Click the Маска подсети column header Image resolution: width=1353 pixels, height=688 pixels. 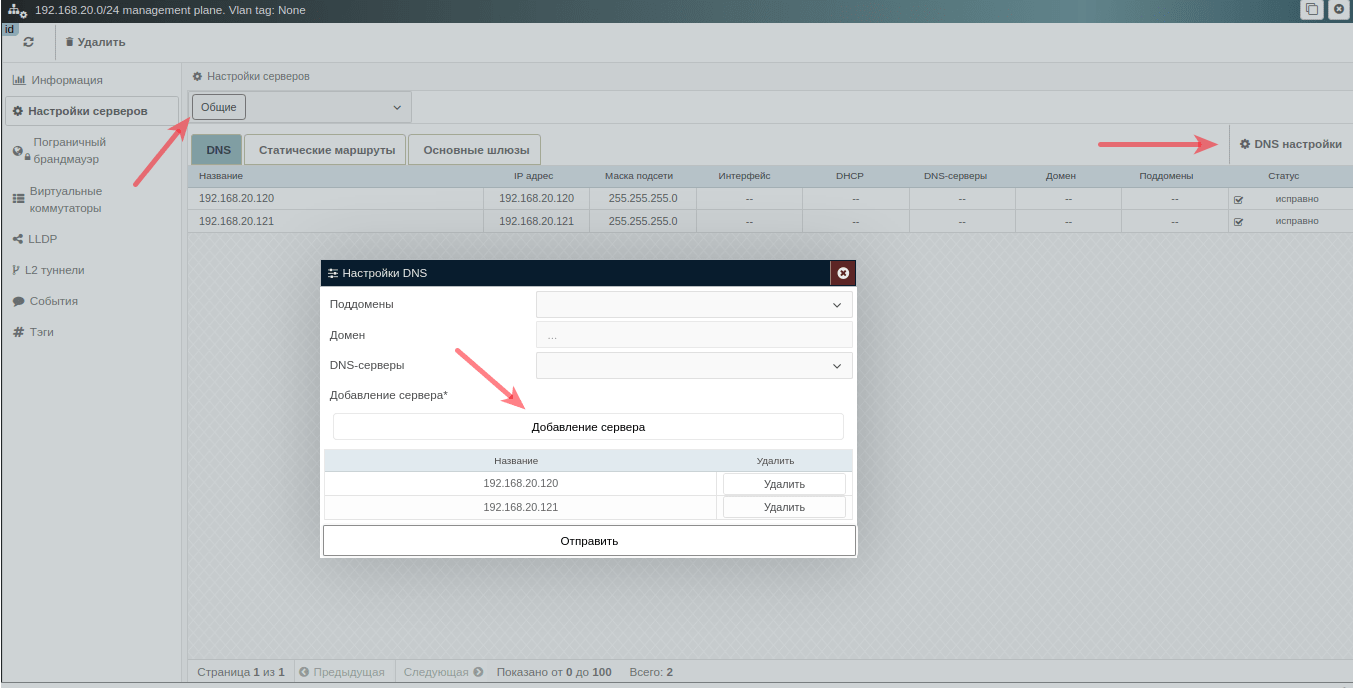(639, 176)
